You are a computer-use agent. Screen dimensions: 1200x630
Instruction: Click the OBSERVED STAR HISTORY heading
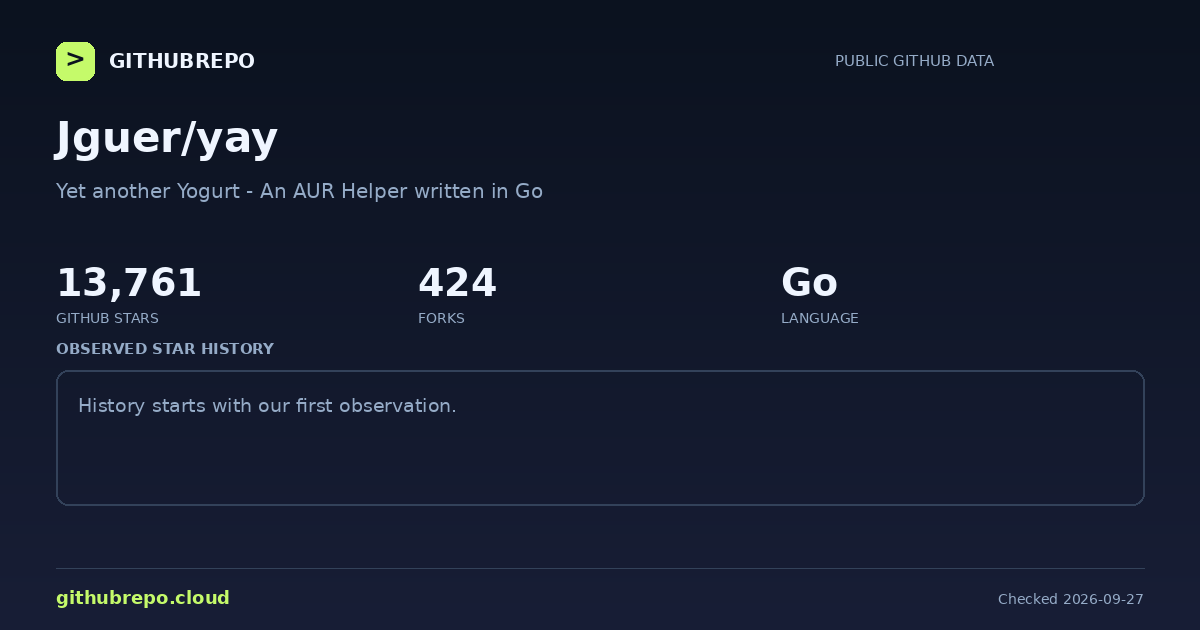(x=165, y=349)
